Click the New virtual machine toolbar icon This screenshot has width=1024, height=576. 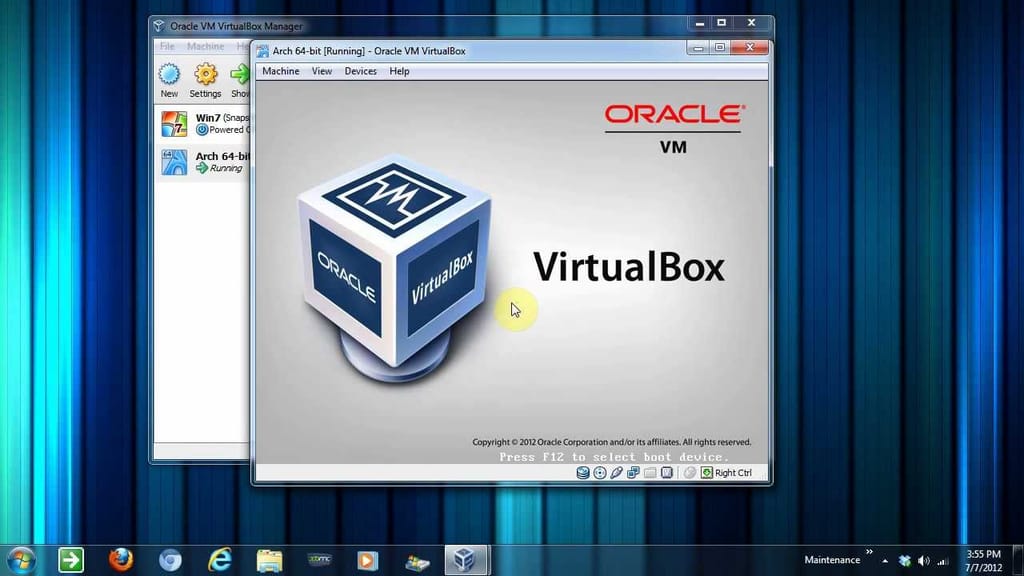coord(169,74)
